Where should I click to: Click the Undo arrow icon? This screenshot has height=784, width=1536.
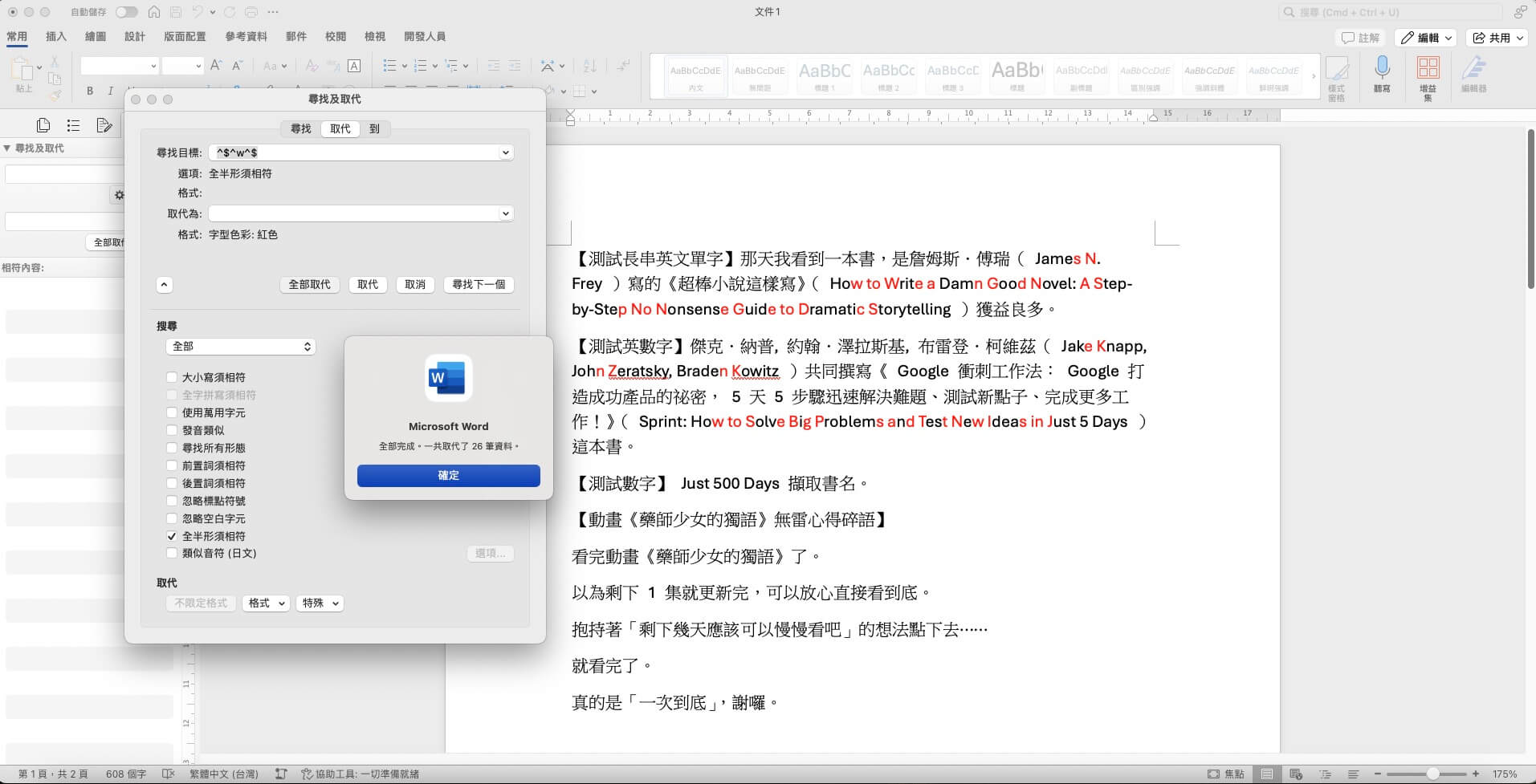pos(198,12)
